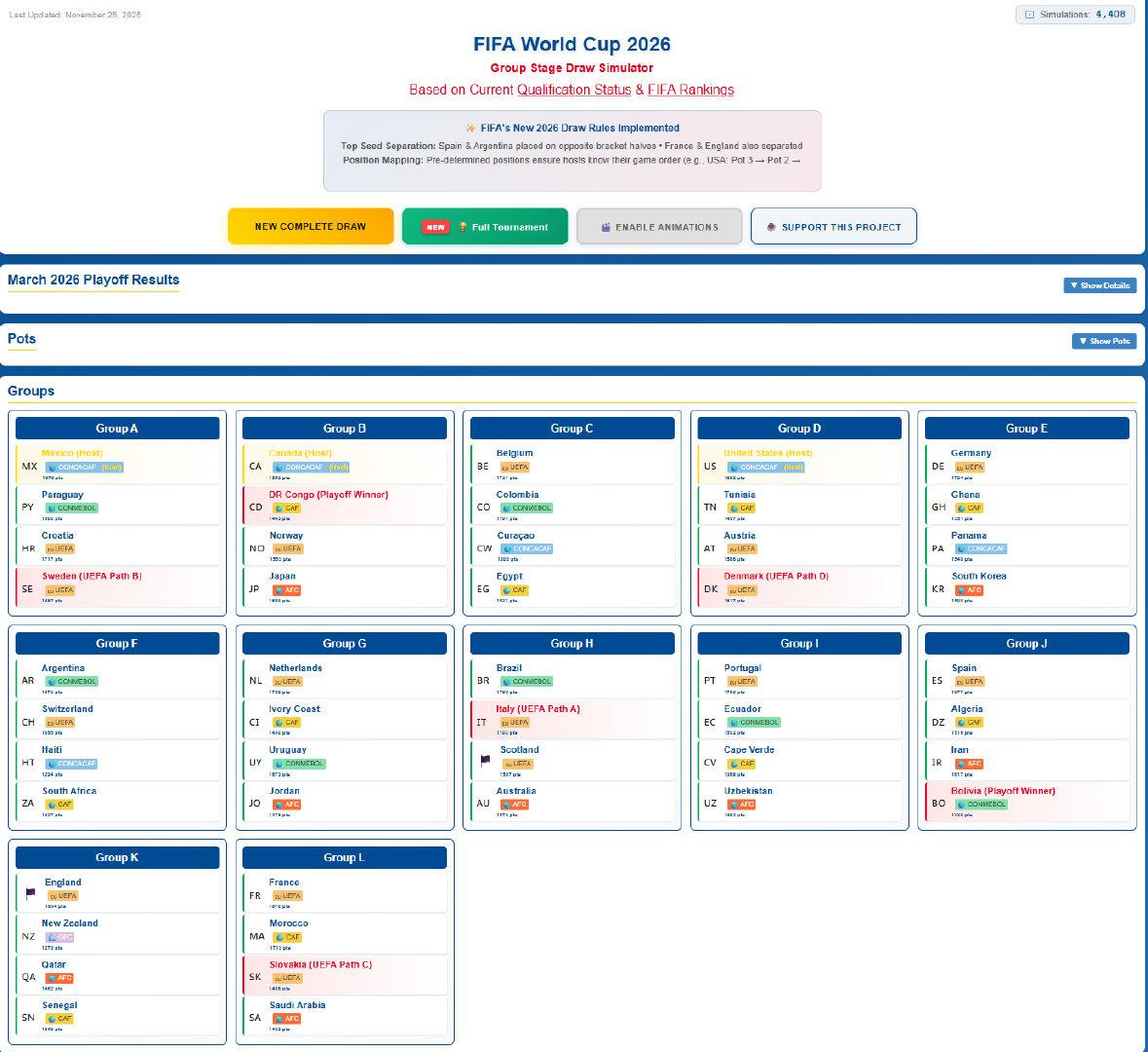
Task: Select the Group A header
Action: pos(117,429)
